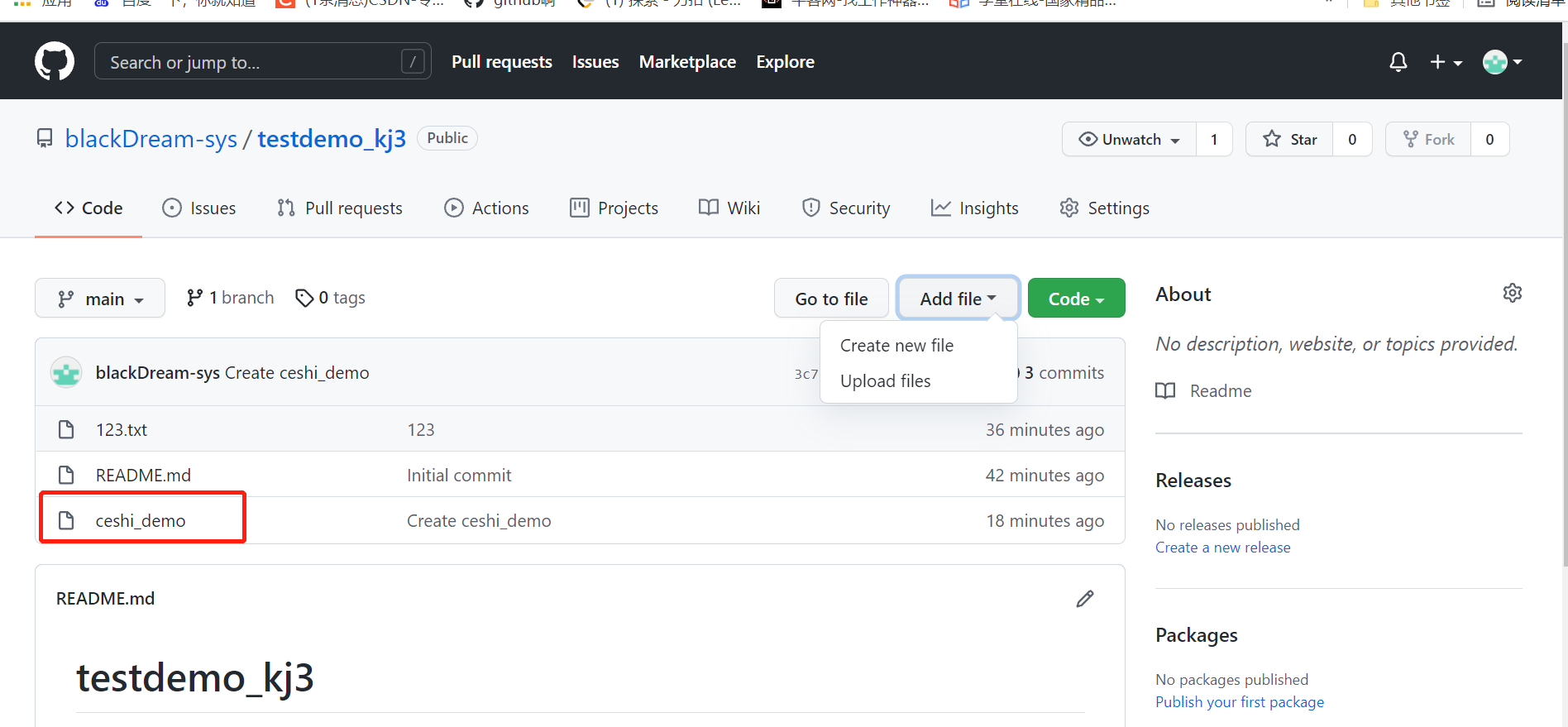View the 0 tags link
The height and width of the screenshot is (727, 1568).
tap(330, 298)
